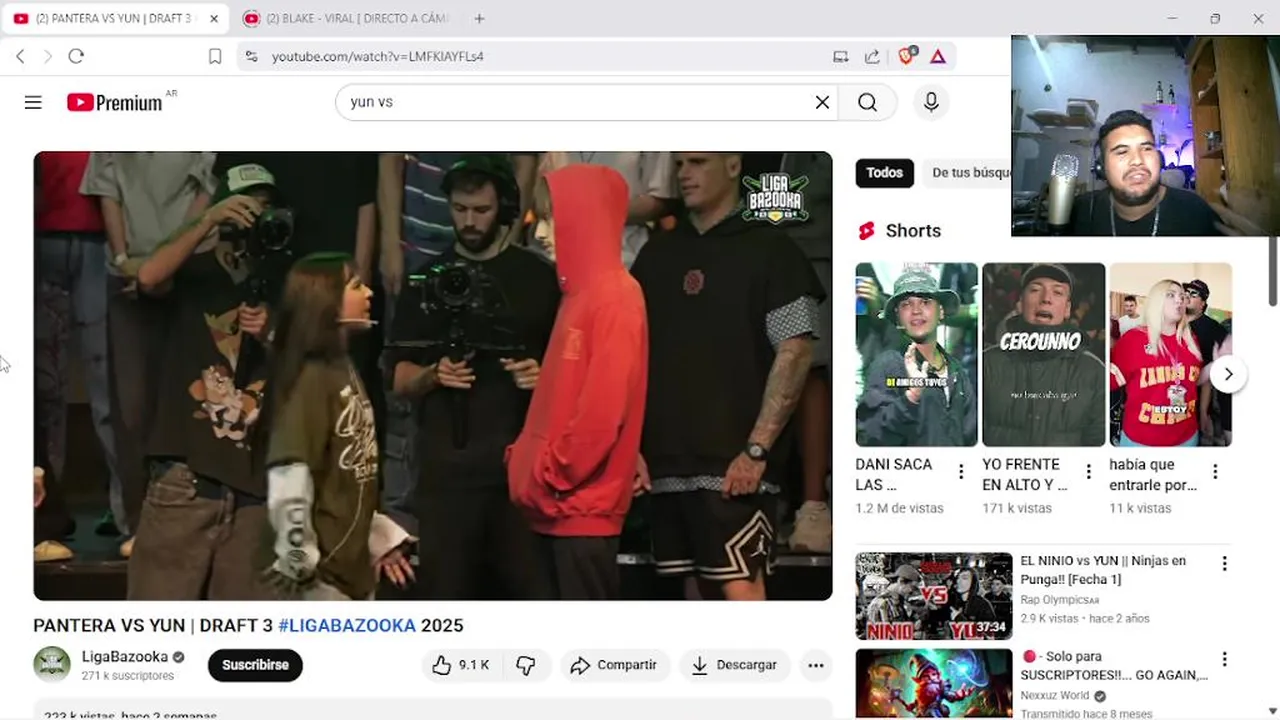The width and height of the screenshot is (1280, 720).
Task: Click the magnifier search button
Action: pos(867,102)
